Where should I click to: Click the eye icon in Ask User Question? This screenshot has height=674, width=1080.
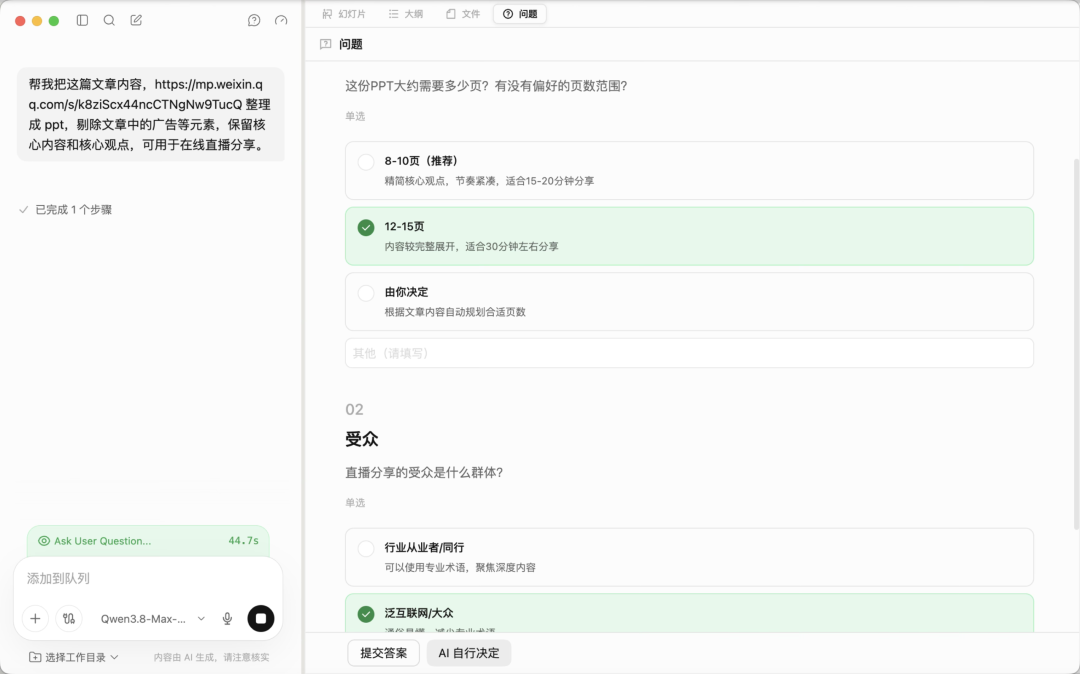(44, 541)
